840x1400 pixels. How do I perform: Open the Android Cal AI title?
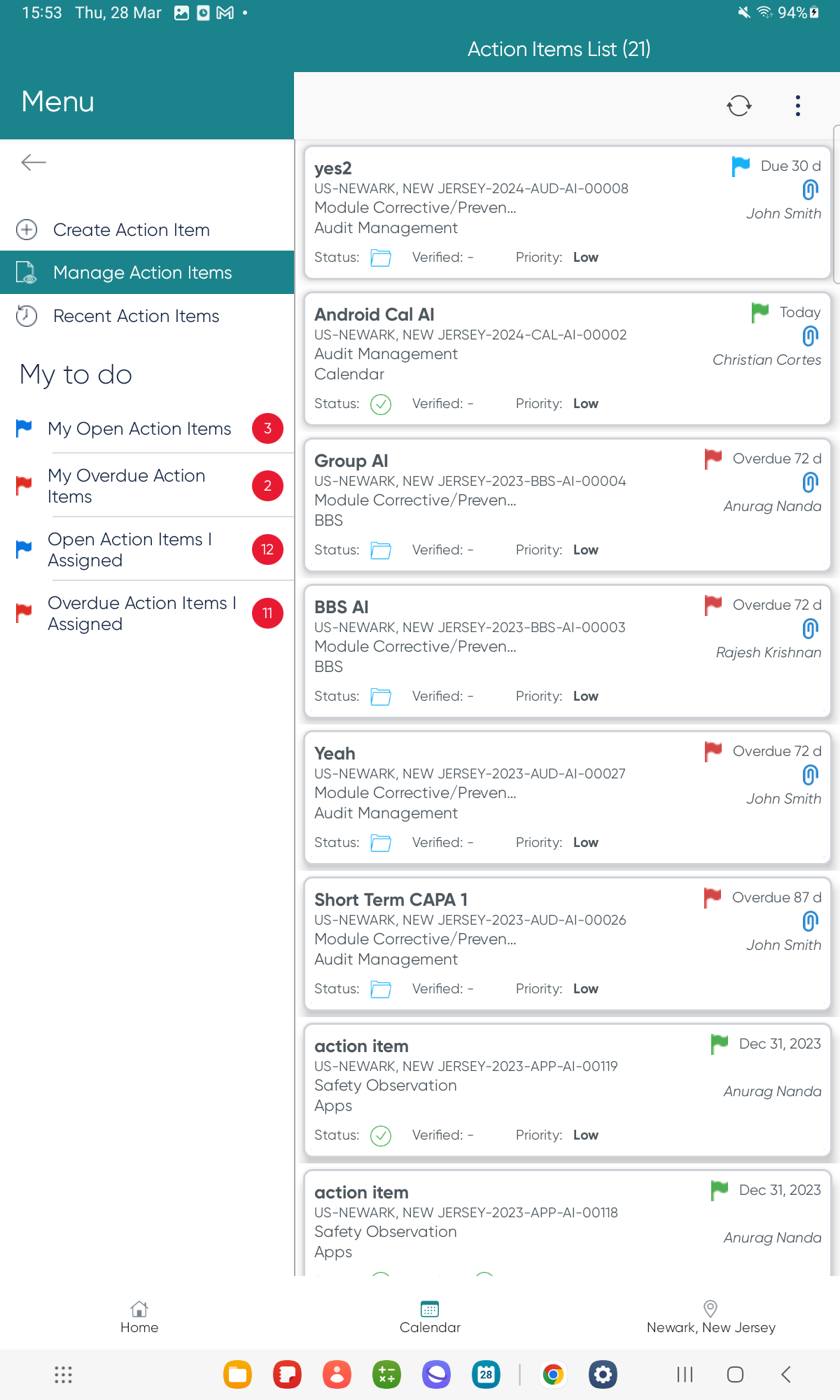[374, 314]
